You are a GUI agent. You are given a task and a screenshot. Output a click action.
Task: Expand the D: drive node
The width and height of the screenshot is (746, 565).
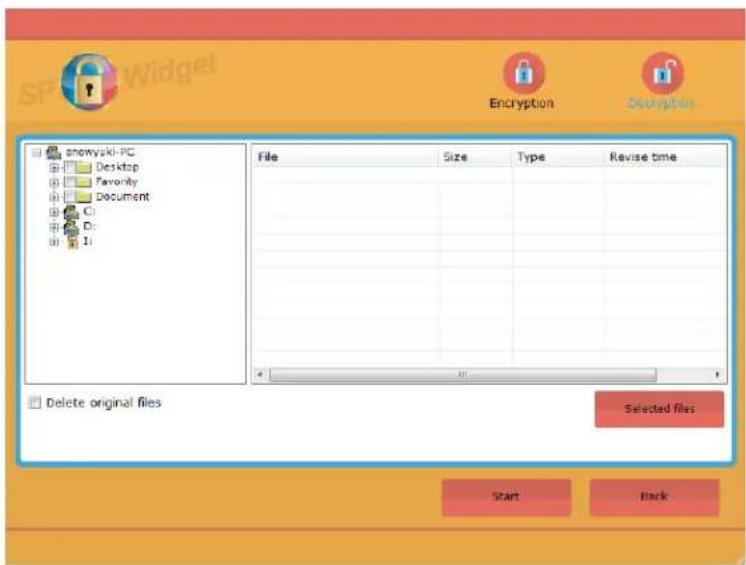[x=54, y=227]
